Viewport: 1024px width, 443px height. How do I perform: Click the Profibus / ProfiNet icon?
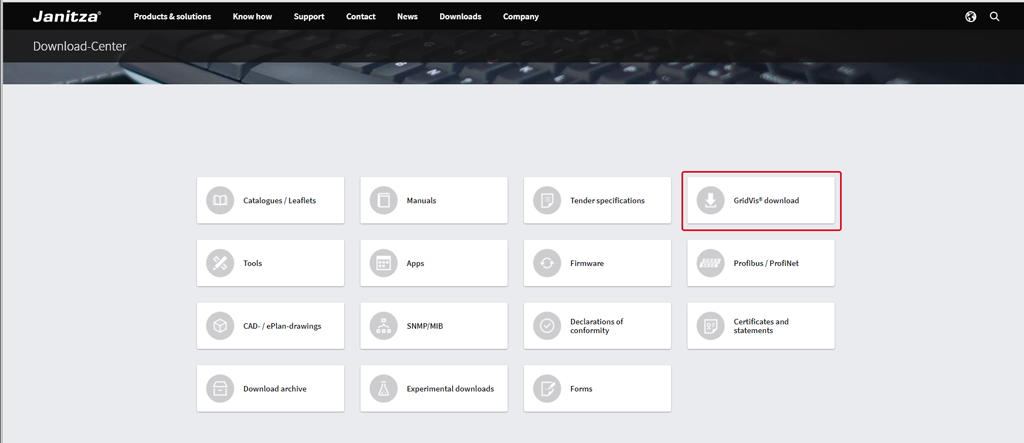[711, 263]
